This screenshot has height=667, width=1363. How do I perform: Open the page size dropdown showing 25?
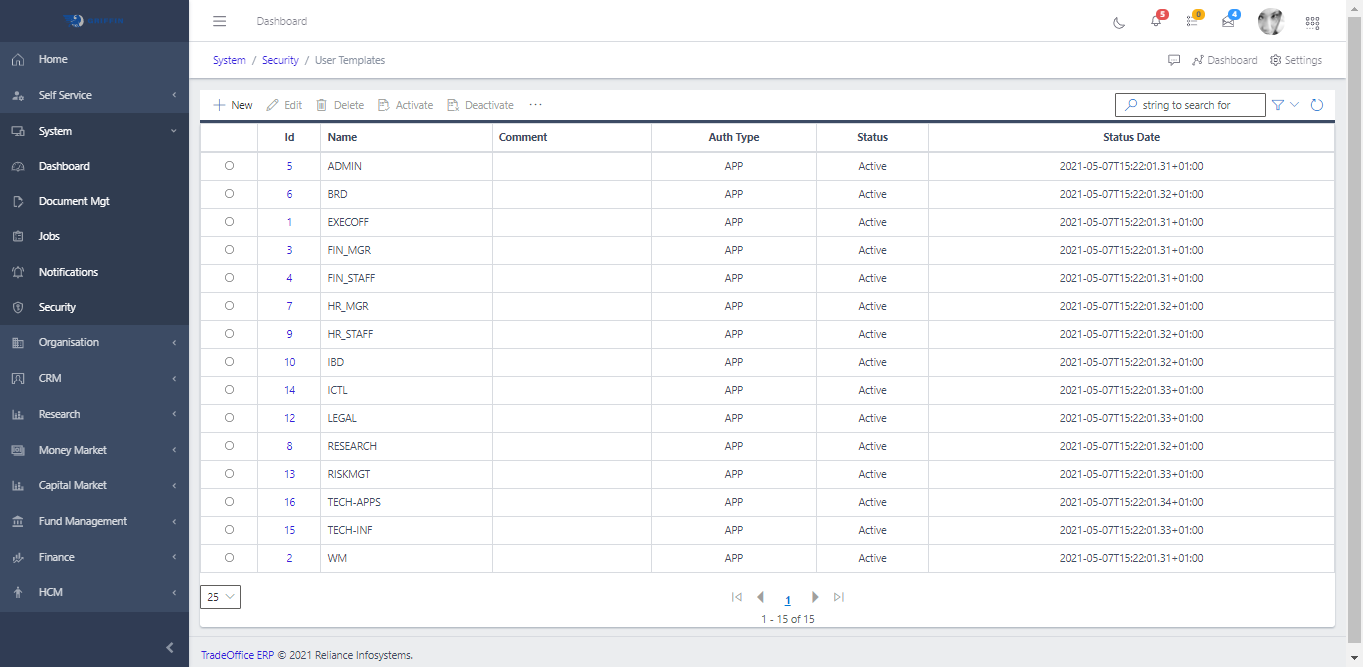pyautogui.click(x=220, y=596)
